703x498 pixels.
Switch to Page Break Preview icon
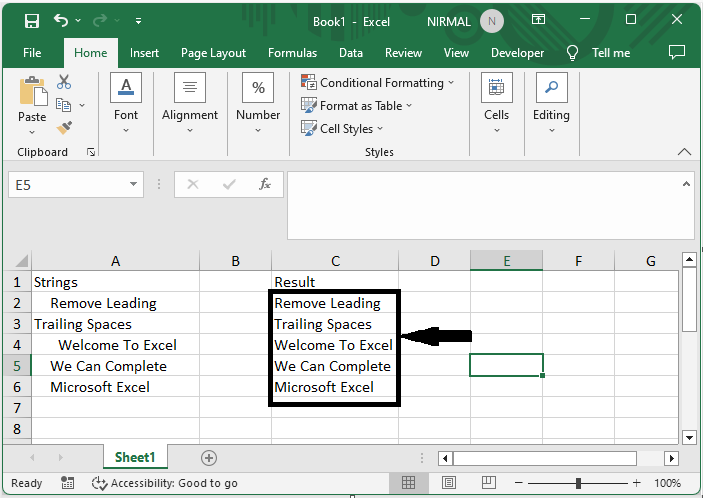489,483
